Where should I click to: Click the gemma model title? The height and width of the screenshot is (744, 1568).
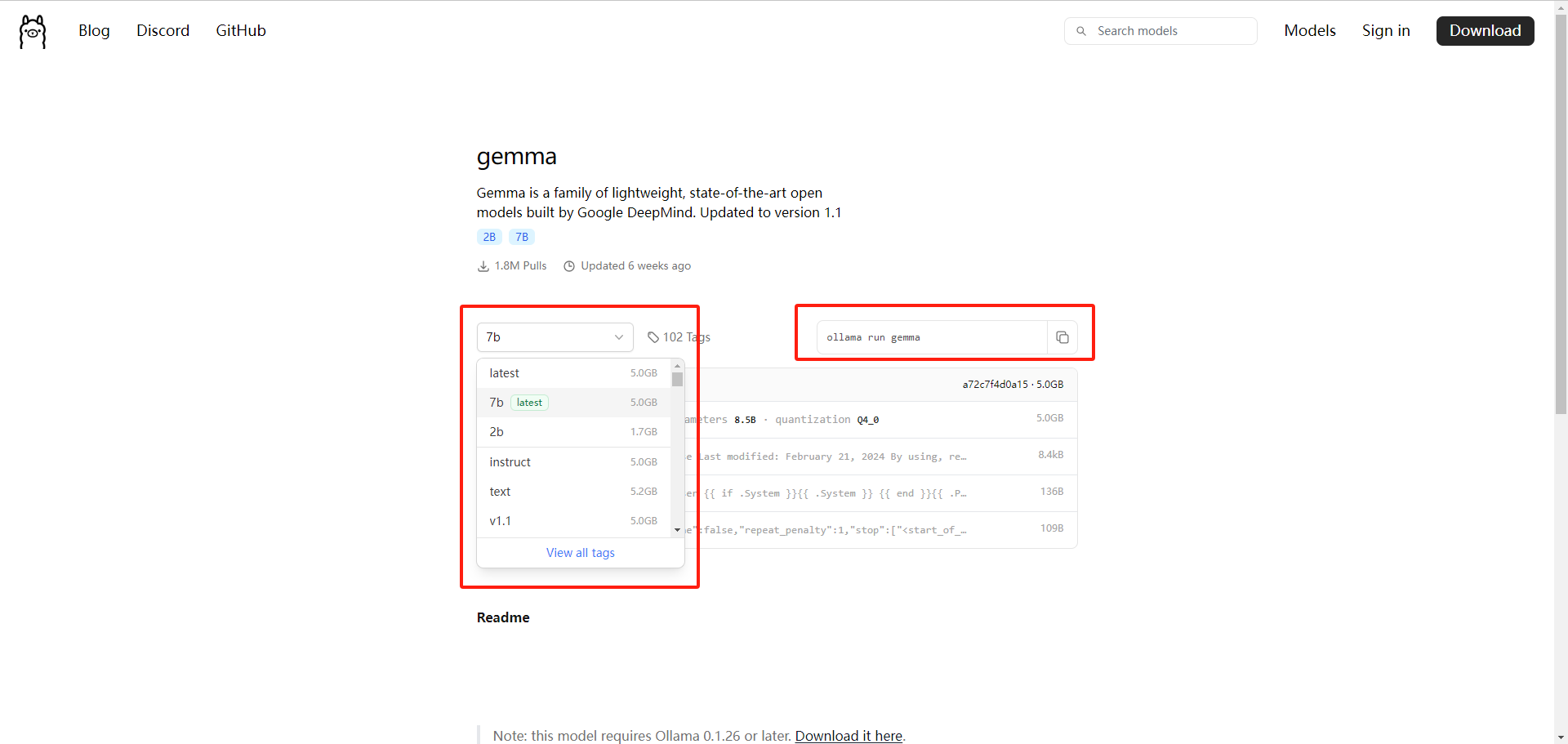(x=517, y=156)
